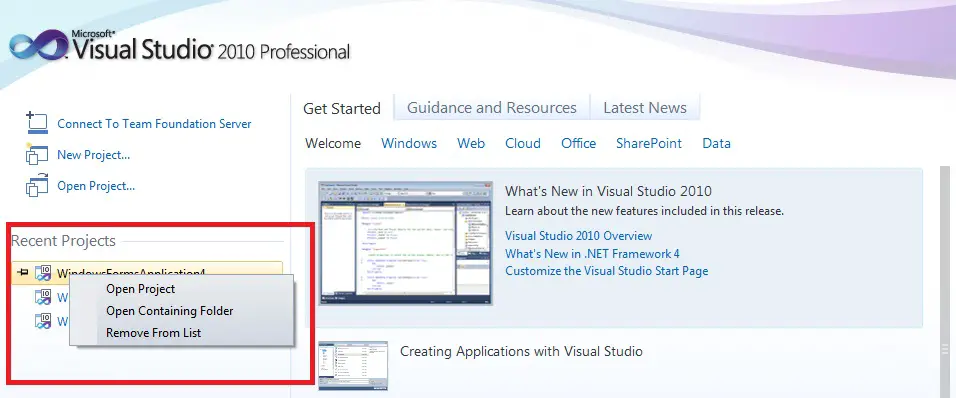Switch to the Guidance and Resources tab
Viewport: 956px width, 398px height.
[491, 108]
